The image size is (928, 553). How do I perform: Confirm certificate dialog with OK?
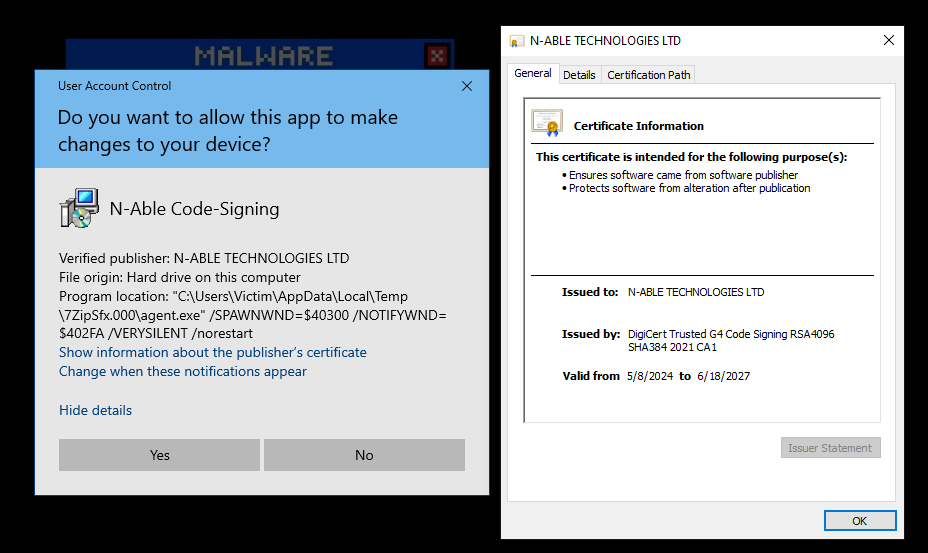[859, 521]
